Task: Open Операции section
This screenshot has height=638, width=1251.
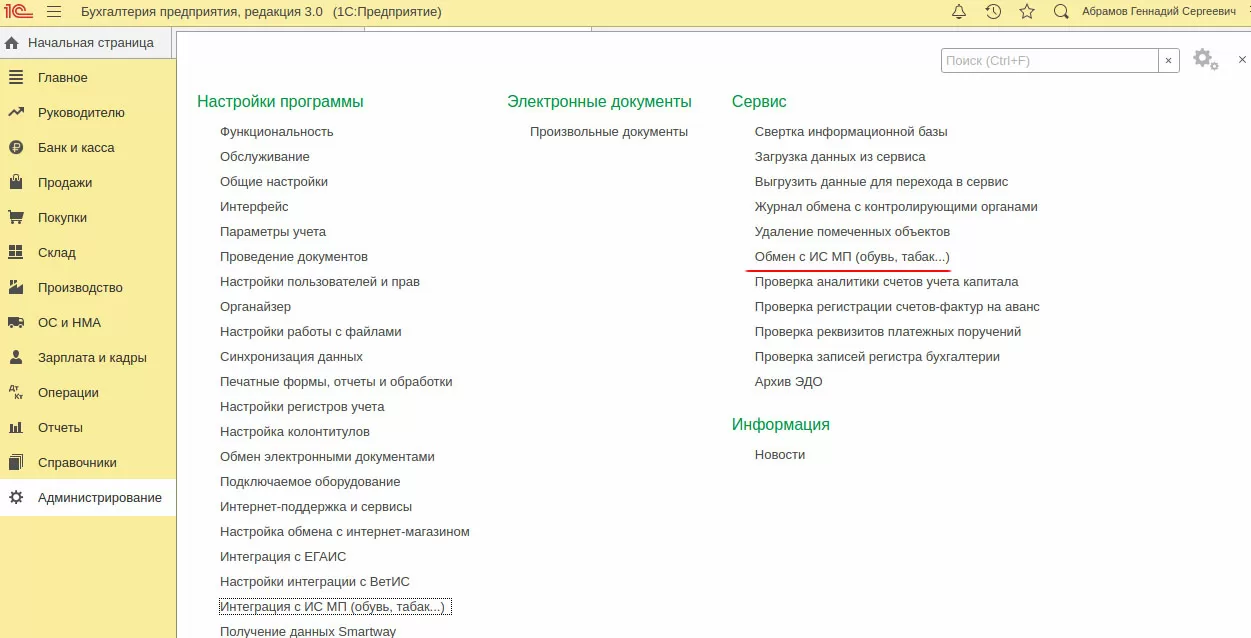Action: click(88, 393)
